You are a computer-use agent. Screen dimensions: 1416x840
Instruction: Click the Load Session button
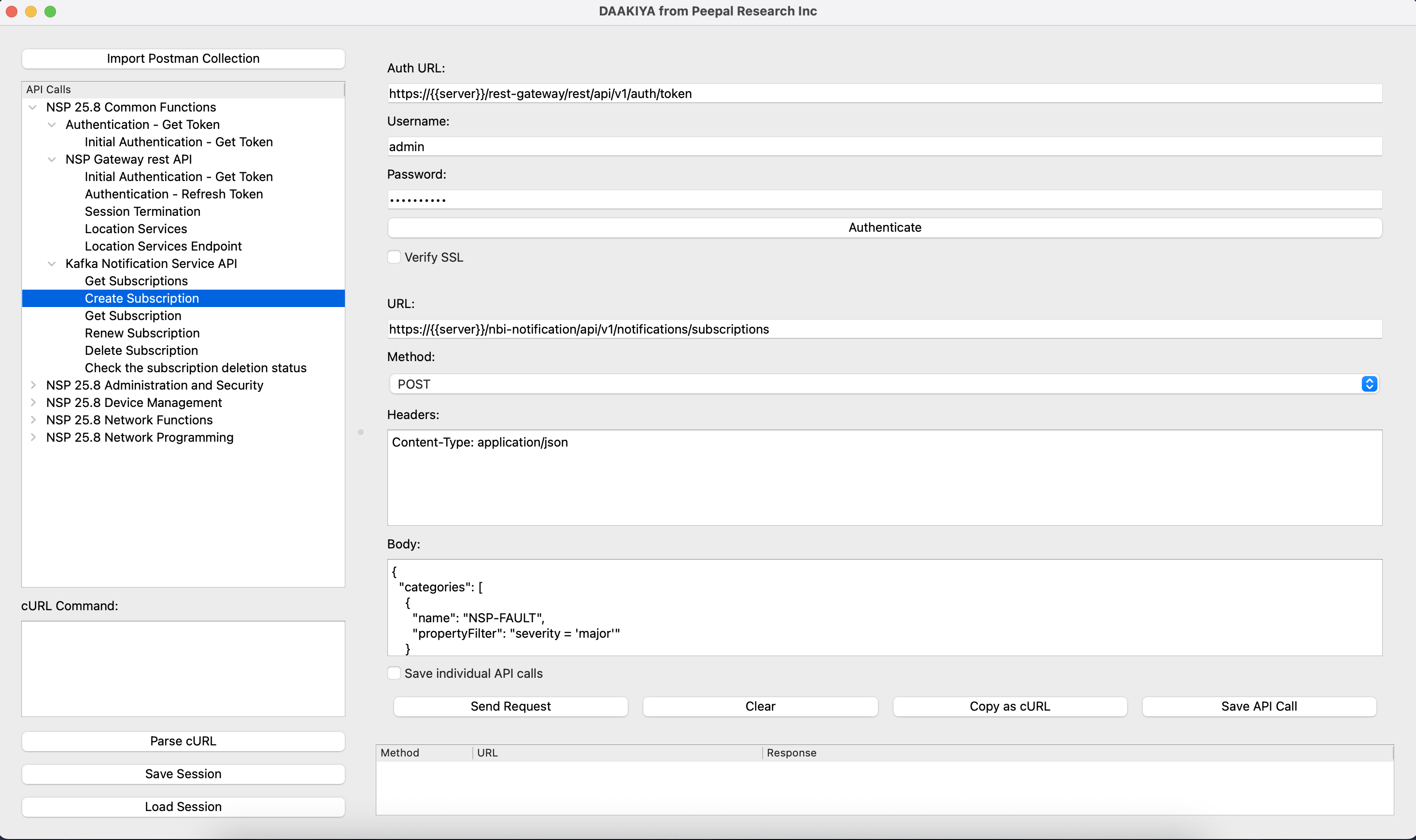point(183,807)
